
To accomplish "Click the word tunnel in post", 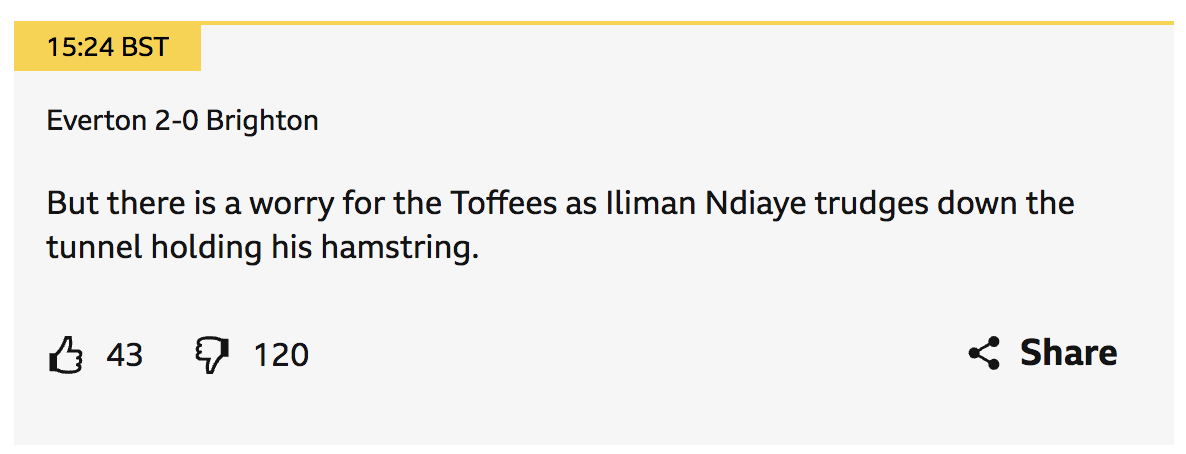I will [94, 248].
